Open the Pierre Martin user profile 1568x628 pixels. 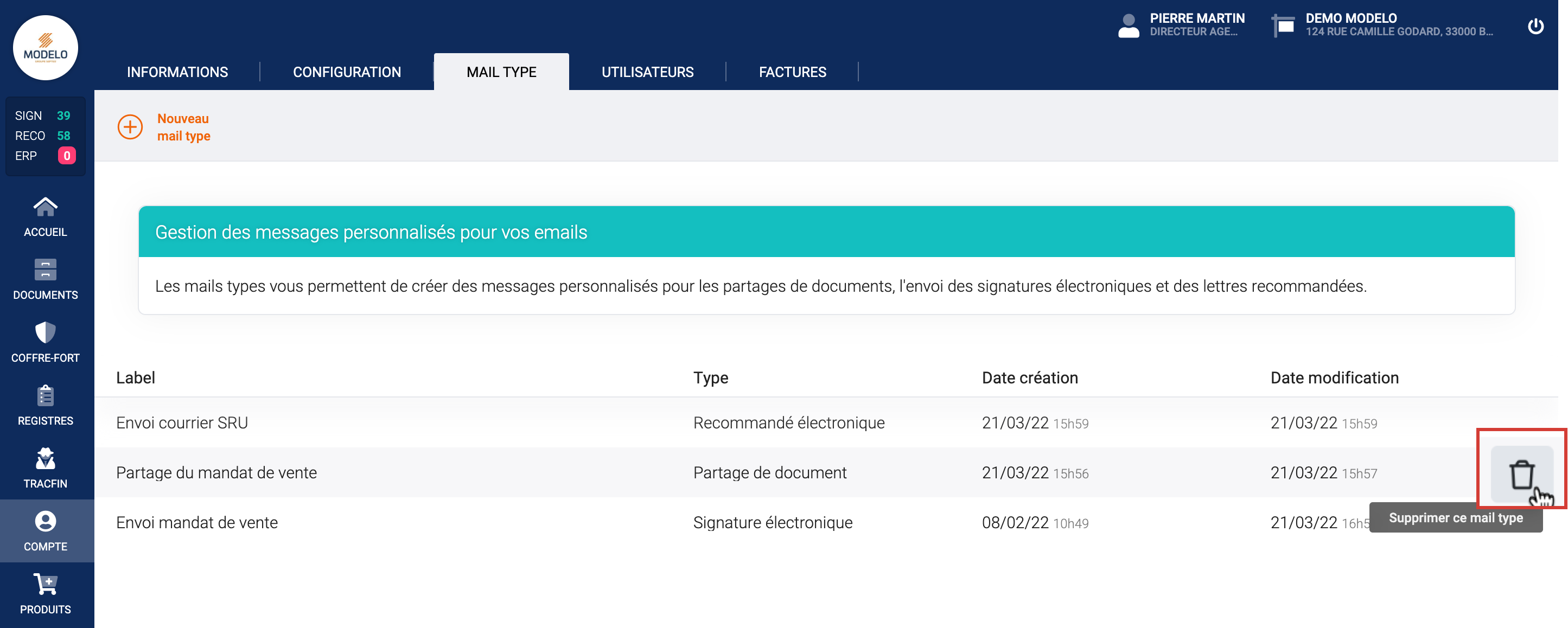(1181, 25)
